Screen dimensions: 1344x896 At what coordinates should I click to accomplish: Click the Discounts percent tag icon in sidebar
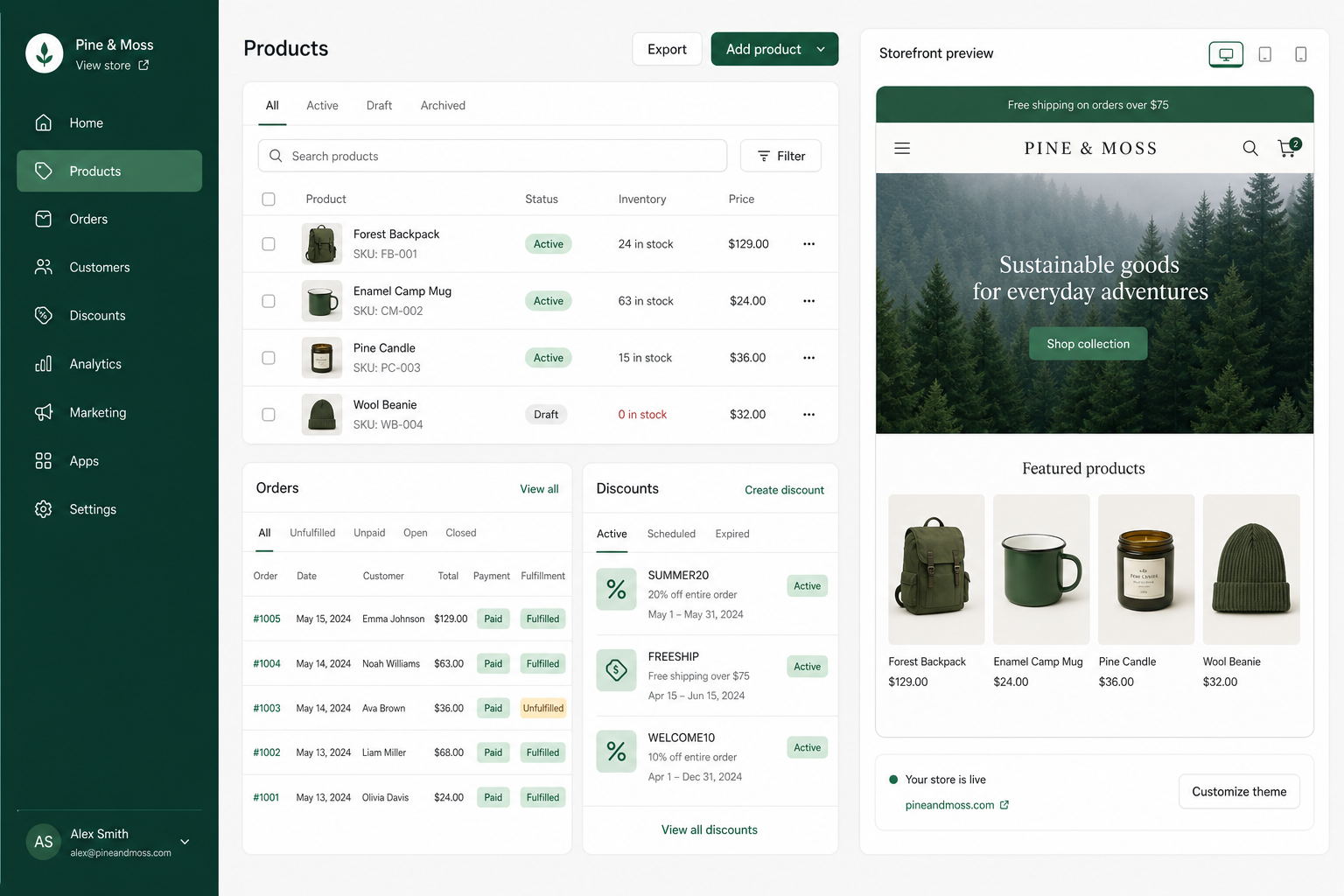[x=44, y=315]
